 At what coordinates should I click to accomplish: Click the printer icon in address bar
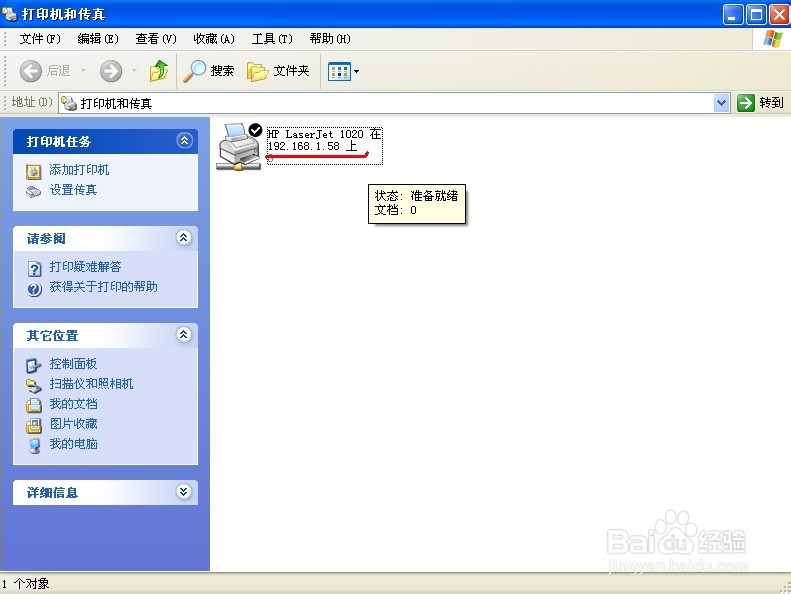(x=69, y=103)
